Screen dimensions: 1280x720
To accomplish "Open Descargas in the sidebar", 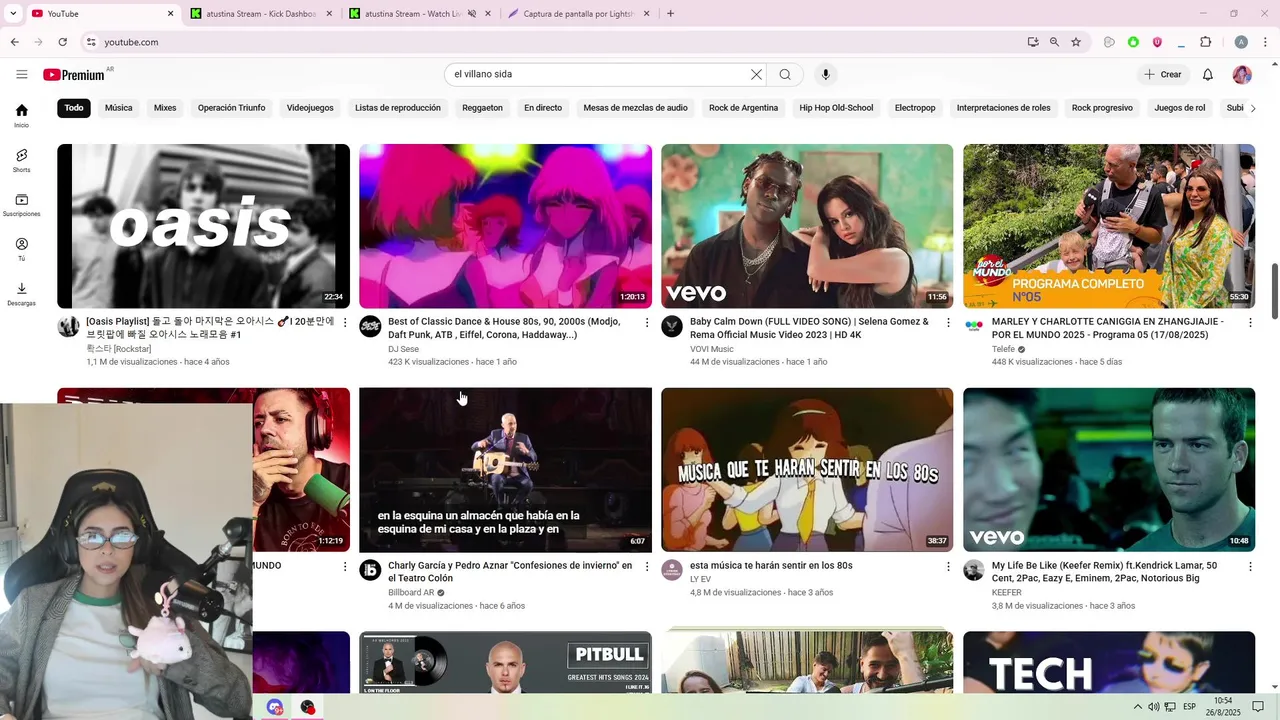I will click(21, 294).
